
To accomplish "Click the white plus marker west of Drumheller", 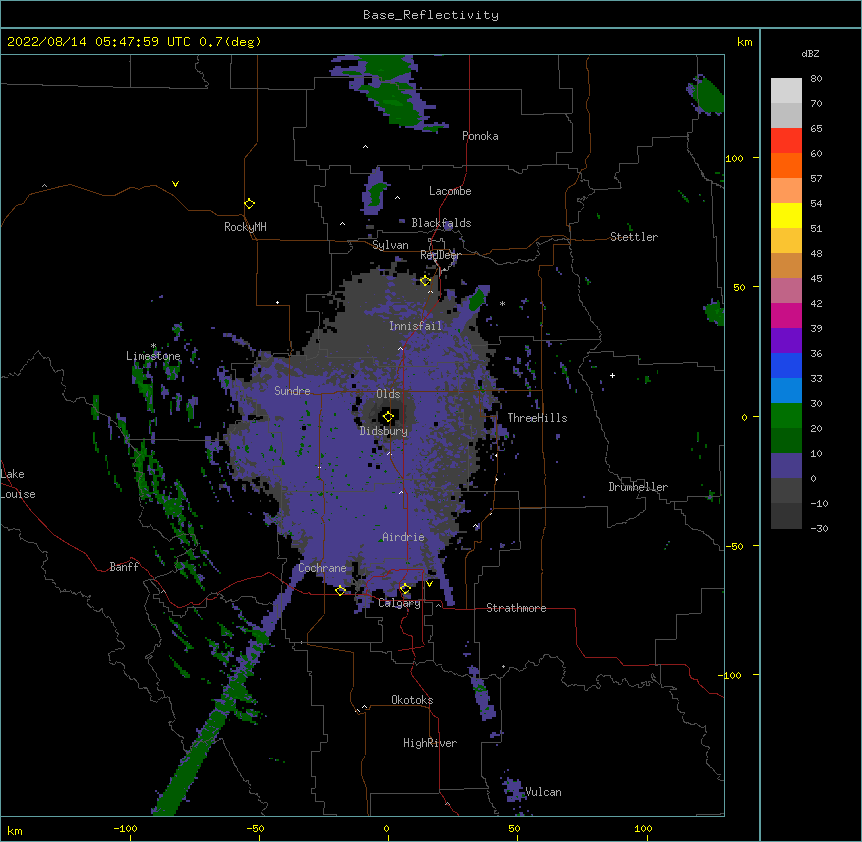I will (612, 375).
